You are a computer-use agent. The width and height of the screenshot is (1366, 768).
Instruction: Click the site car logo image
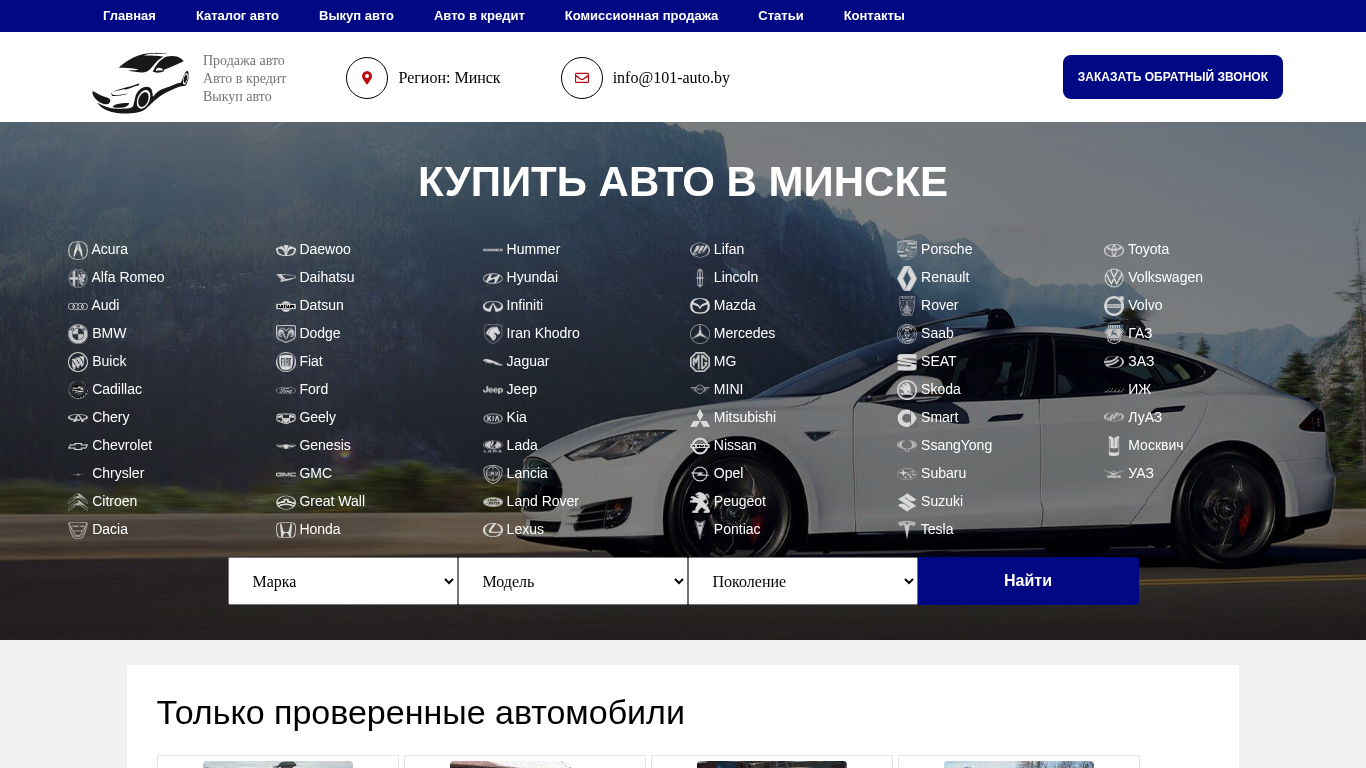(x=139, y=83)
